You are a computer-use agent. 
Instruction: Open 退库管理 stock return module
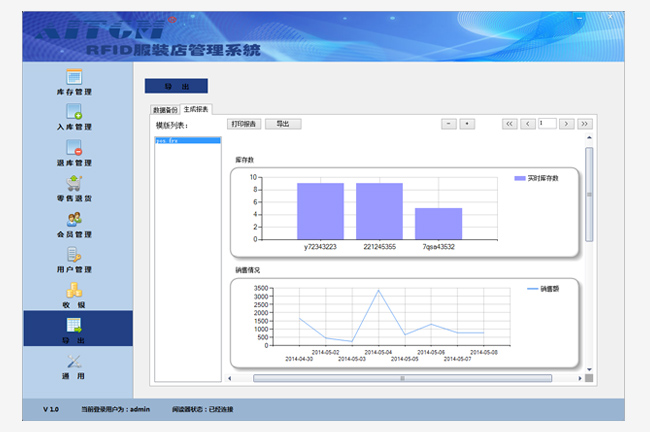point(73,153)
